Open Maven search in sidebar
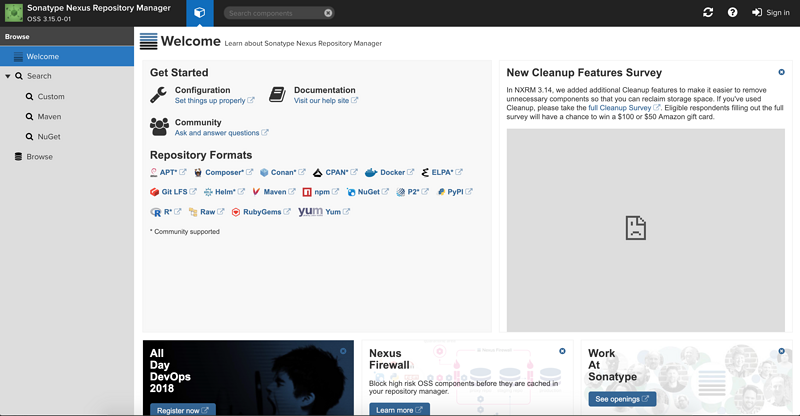The width and height of the screenshot is (800, 416). (49, 116)
